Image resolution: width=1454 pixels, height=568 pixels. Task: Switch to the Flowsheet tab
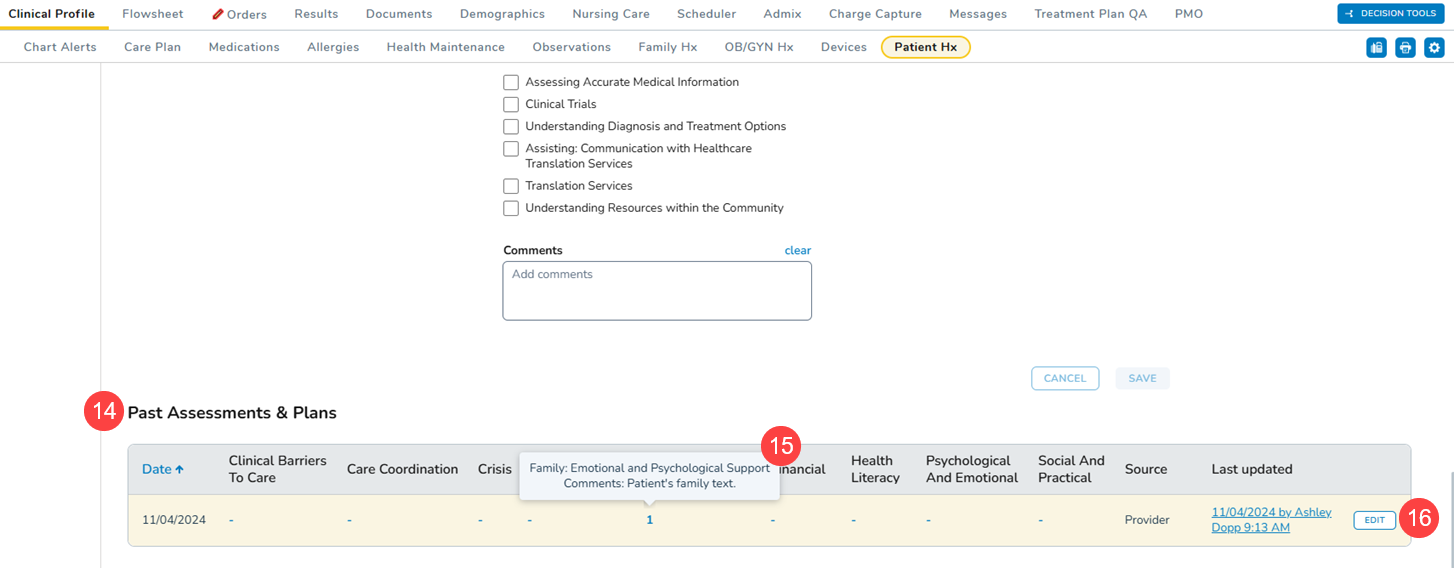coord(154,14)
